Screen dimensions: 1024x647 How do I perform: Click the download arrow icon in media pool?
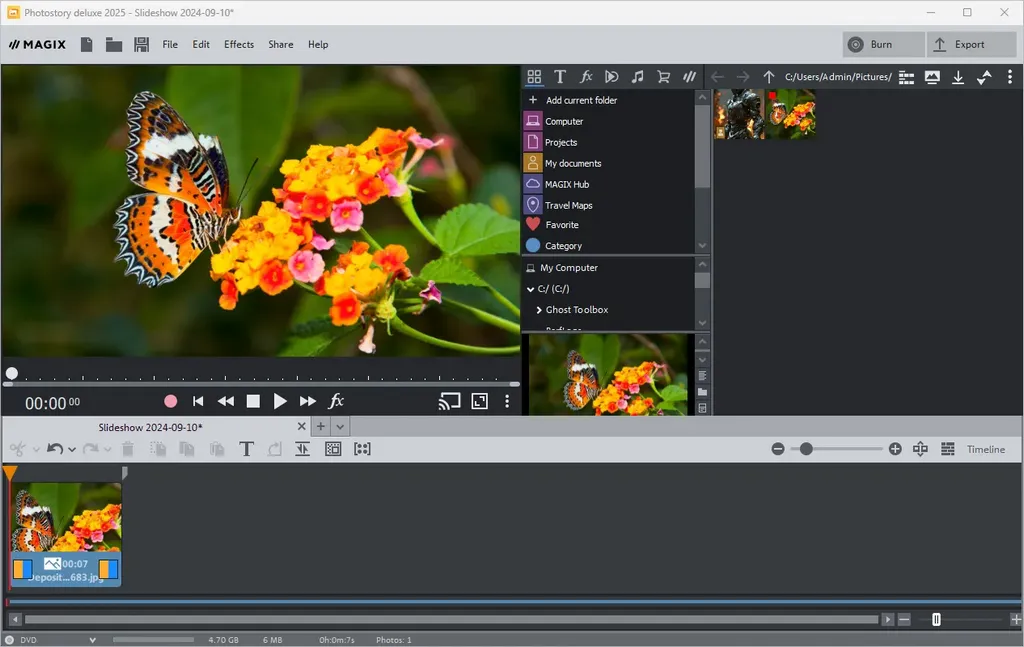(958, 77)
